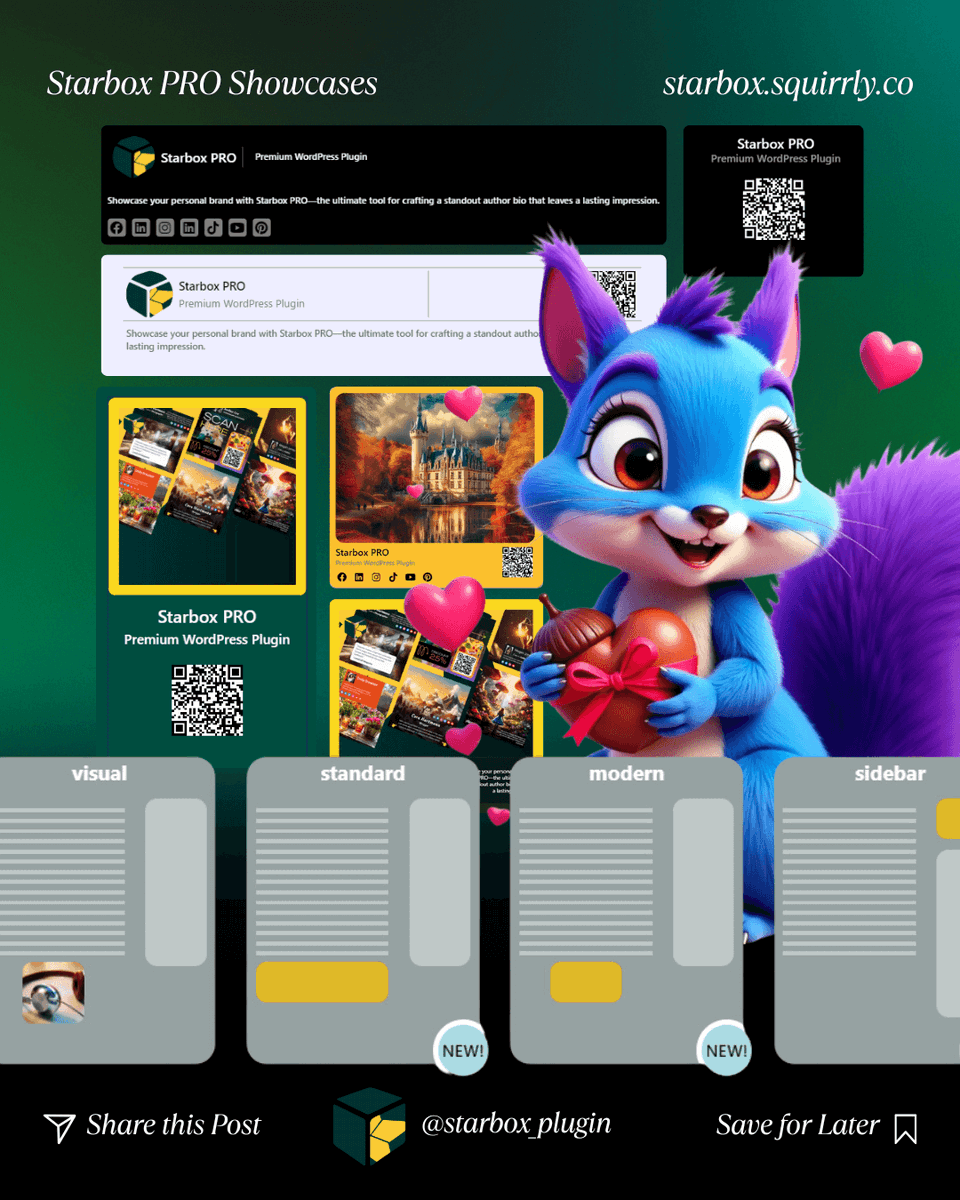Click Instagram icon on yellow castle card

click(x=376, y=577)
